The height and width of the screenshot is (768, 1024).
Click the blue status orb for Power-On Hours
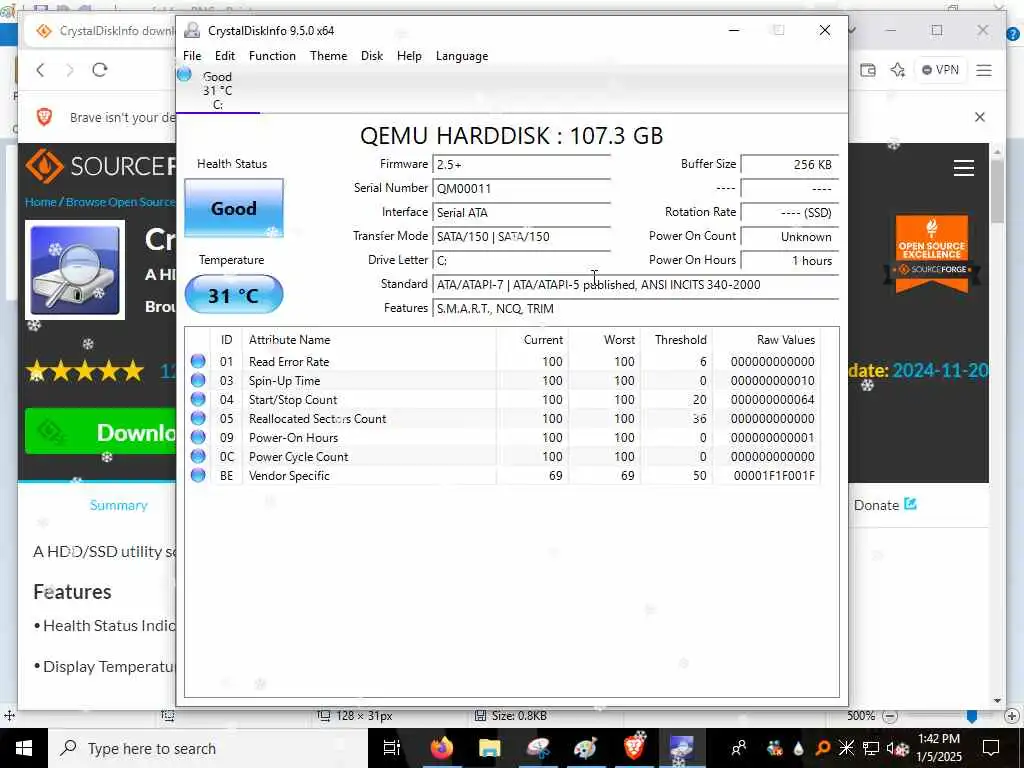tap(198, 437)
